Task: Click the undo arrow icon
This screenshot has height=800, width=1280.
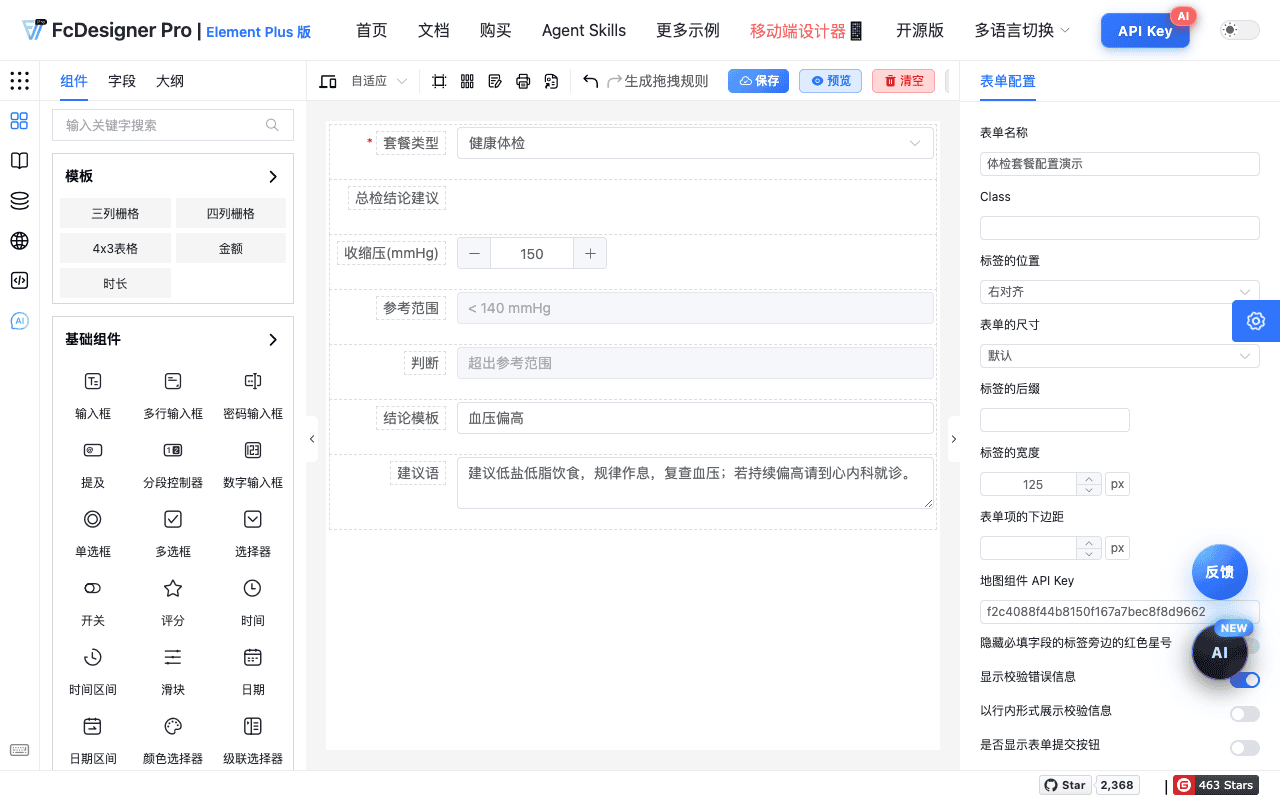Action: [590, 81]
